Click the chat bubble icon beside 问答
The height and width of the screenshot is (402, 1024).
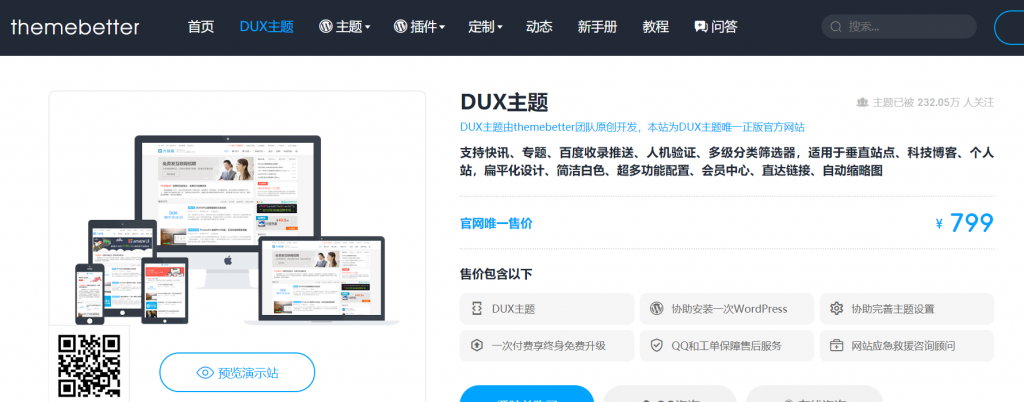pos(701,27)
